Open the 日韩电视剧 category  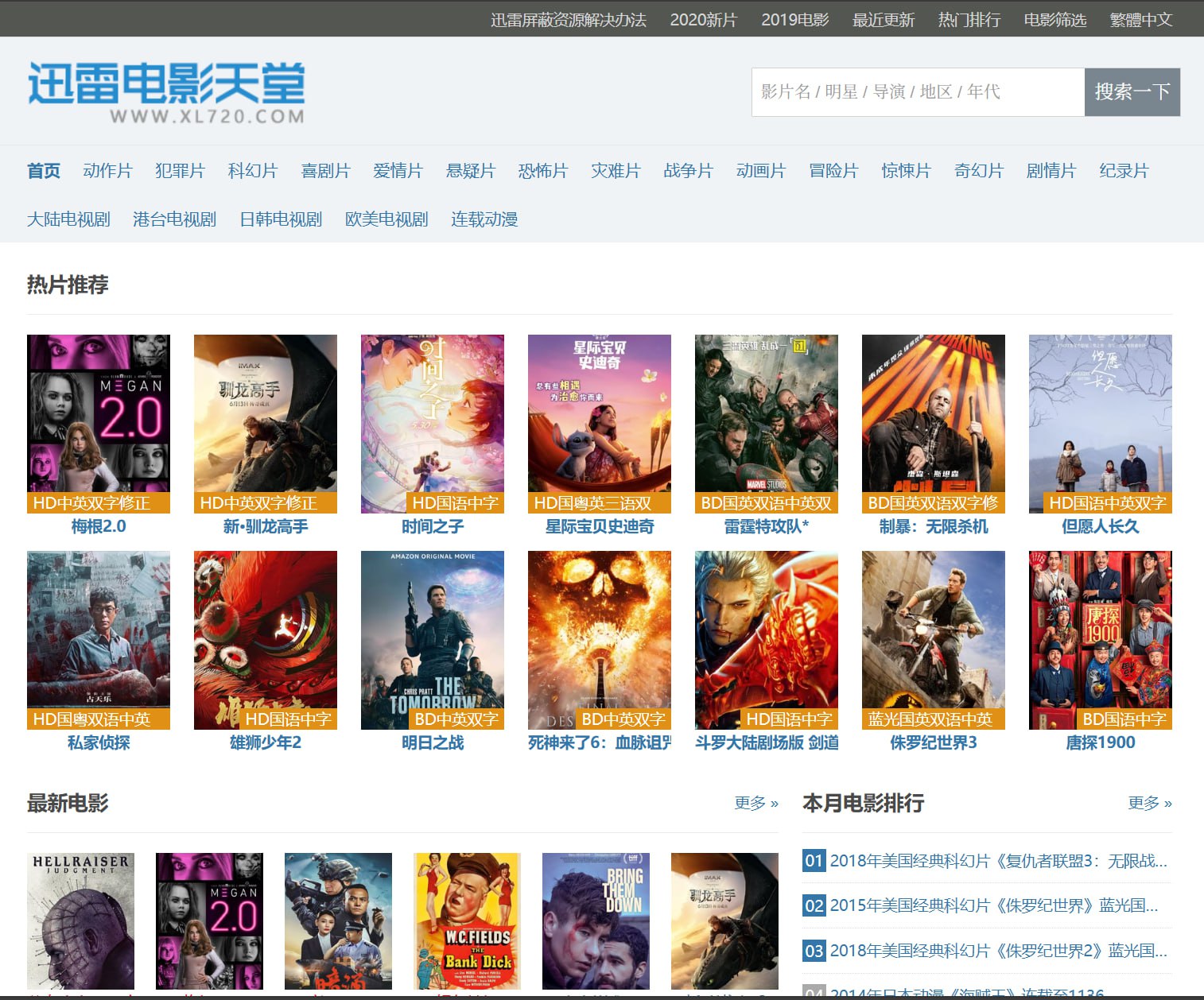tap(281, 219)
